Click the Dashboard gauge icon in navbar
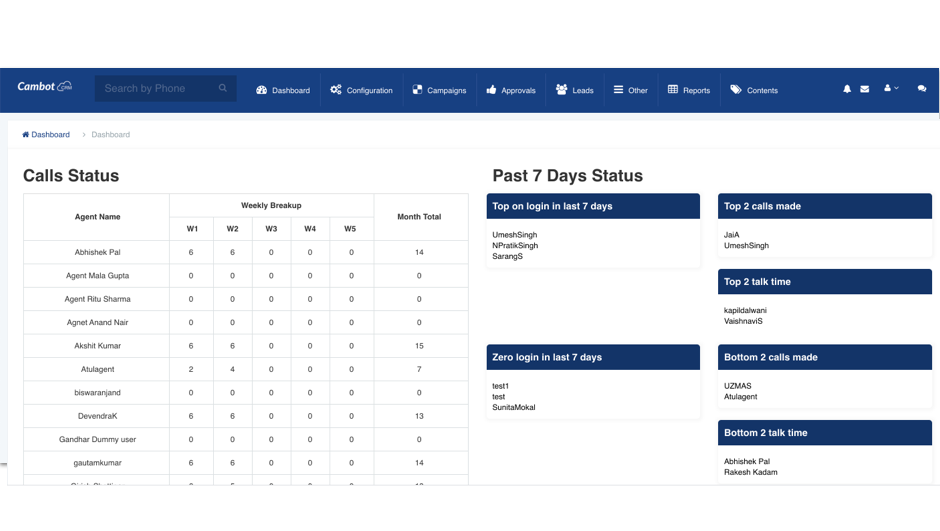Viewport: 940px width, 531px height. tap(262, 90)
